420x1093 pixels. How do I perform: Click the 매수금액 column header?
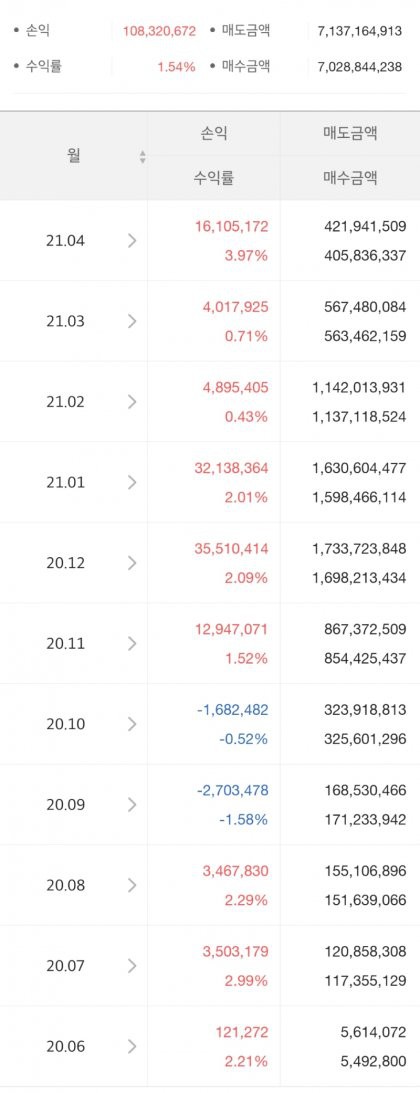pos(350,178)
